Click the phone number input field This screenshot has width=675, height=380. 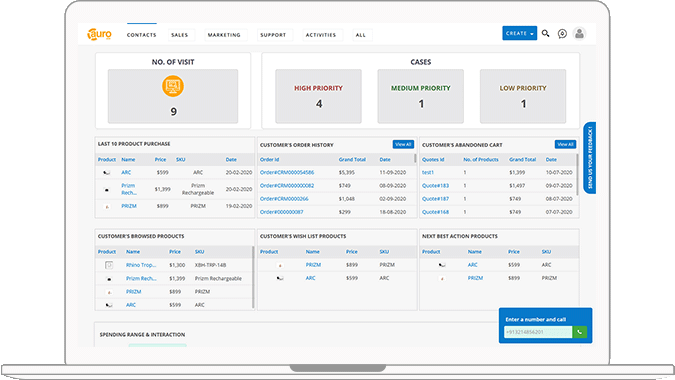click(538, 332)
